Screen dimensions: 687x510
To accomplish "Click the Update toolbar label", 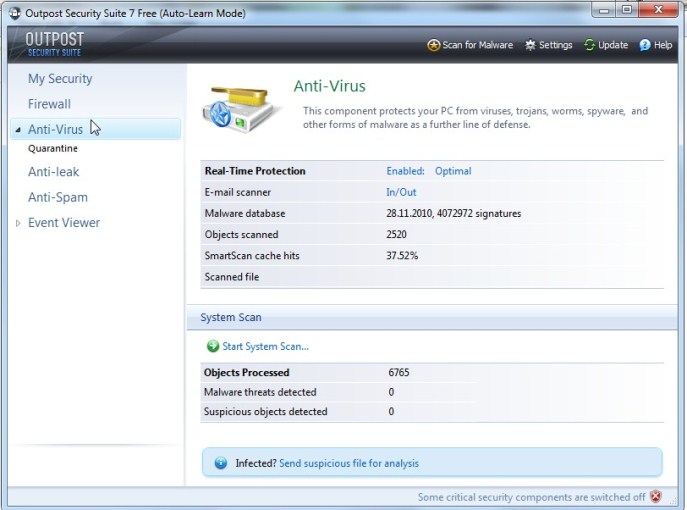I will (x=613, y=45).
